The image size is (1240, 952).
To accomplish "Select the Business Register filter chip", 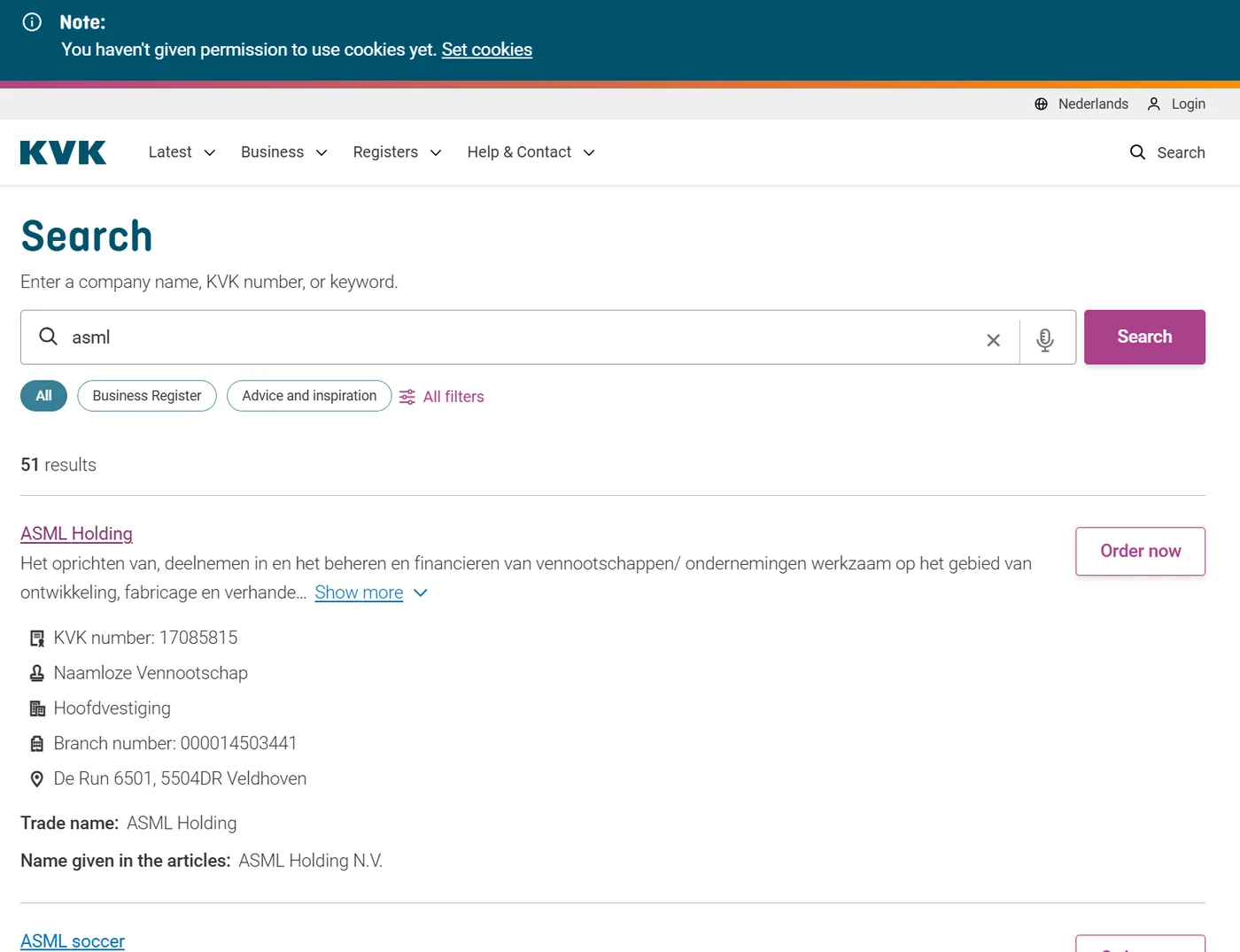I will pos(147,396).
